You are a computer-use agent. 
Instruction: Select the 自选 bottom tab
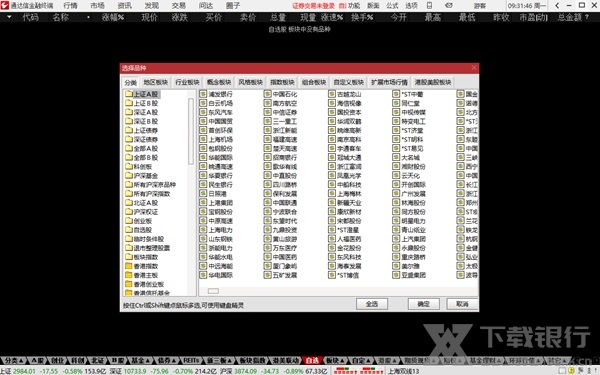click(312, 360)
